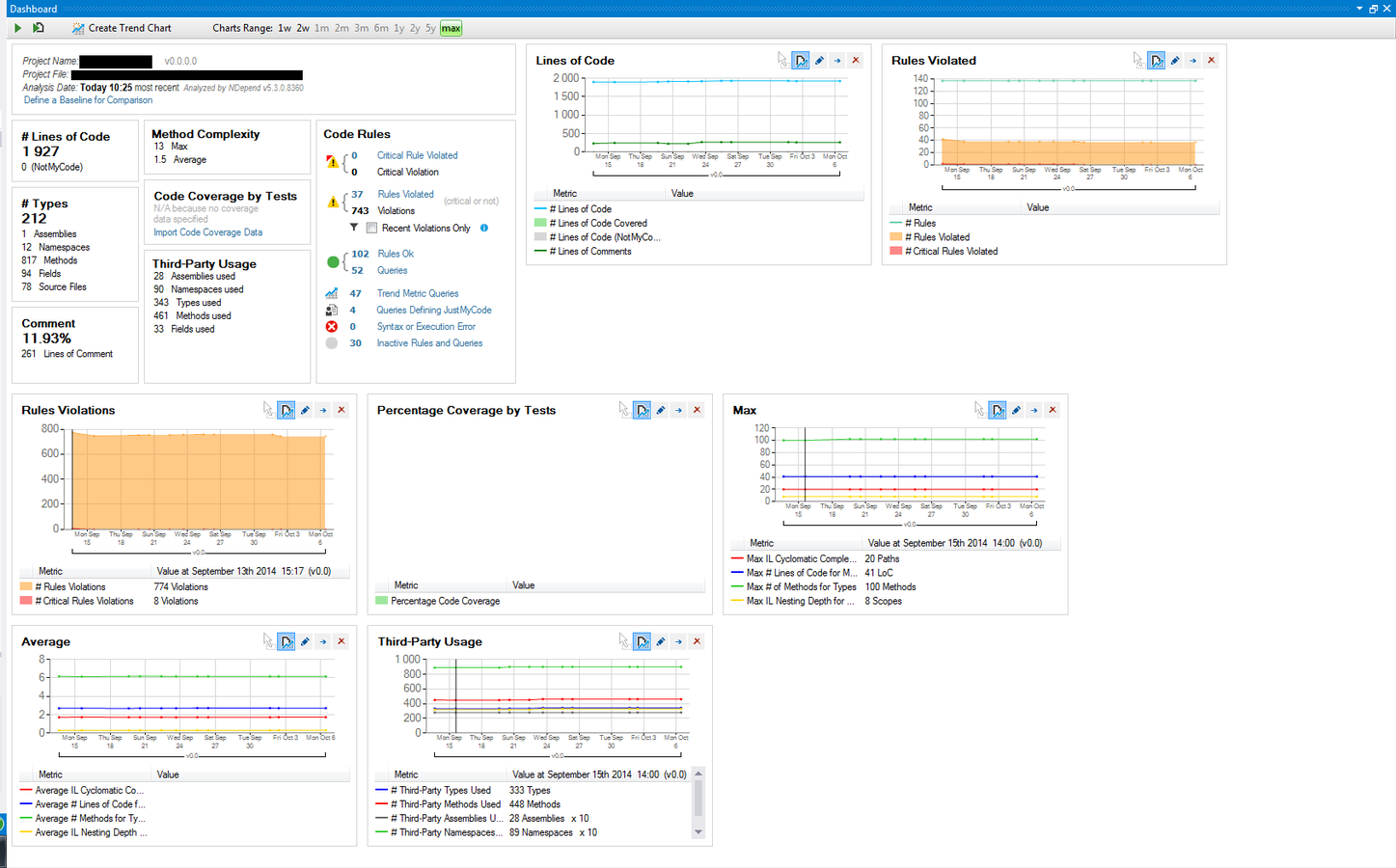Click the Trend Metric Queries chart icon
Viewport: 1396px width, 868px height.
point(332,293)
